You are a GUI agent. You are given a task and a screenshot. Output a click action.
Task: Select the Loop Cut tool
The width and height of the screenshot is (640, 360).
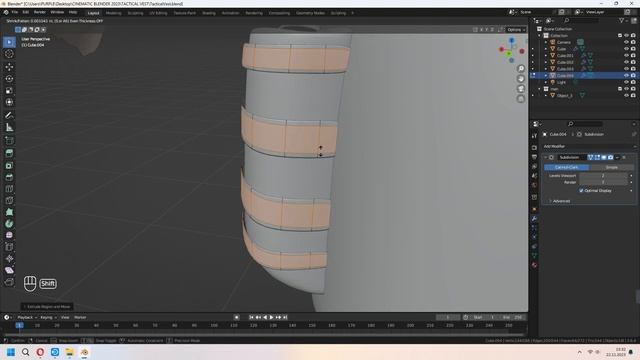9,189
